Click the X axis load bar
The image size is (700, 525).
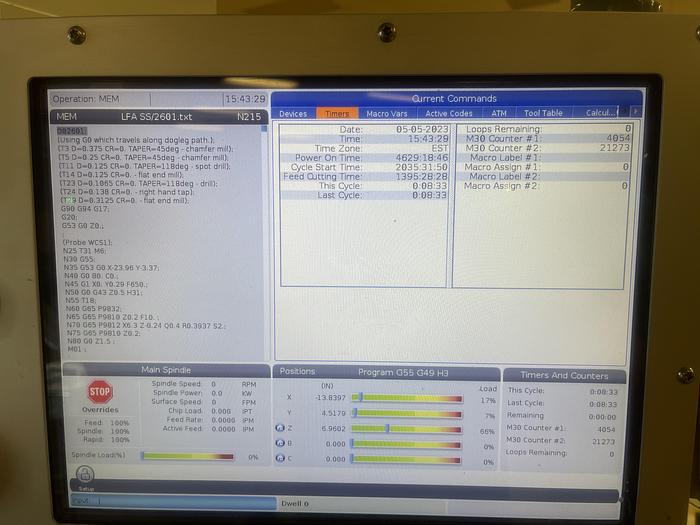[407, 398]
